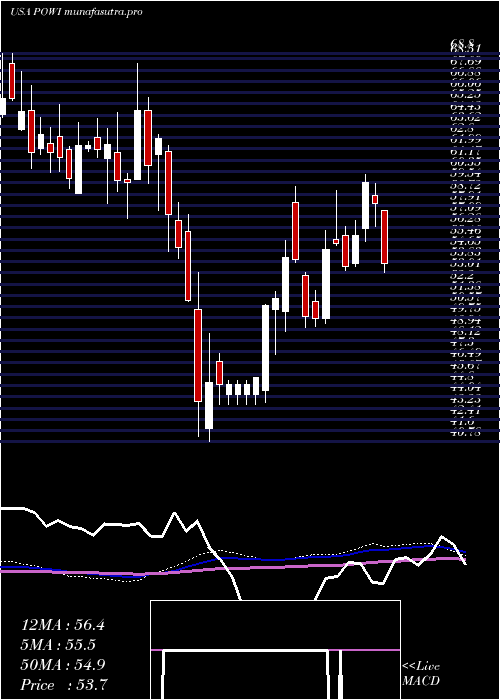Click the '5MA : 55.5' readout
This screenshot has height=700, width=500.
click(x=59, y=645)
